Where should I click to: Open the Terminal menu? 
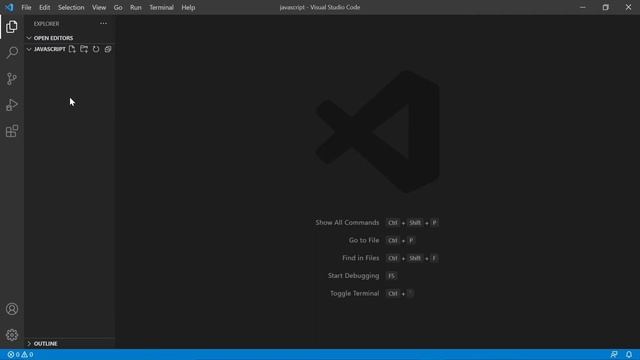click(161, 7)
